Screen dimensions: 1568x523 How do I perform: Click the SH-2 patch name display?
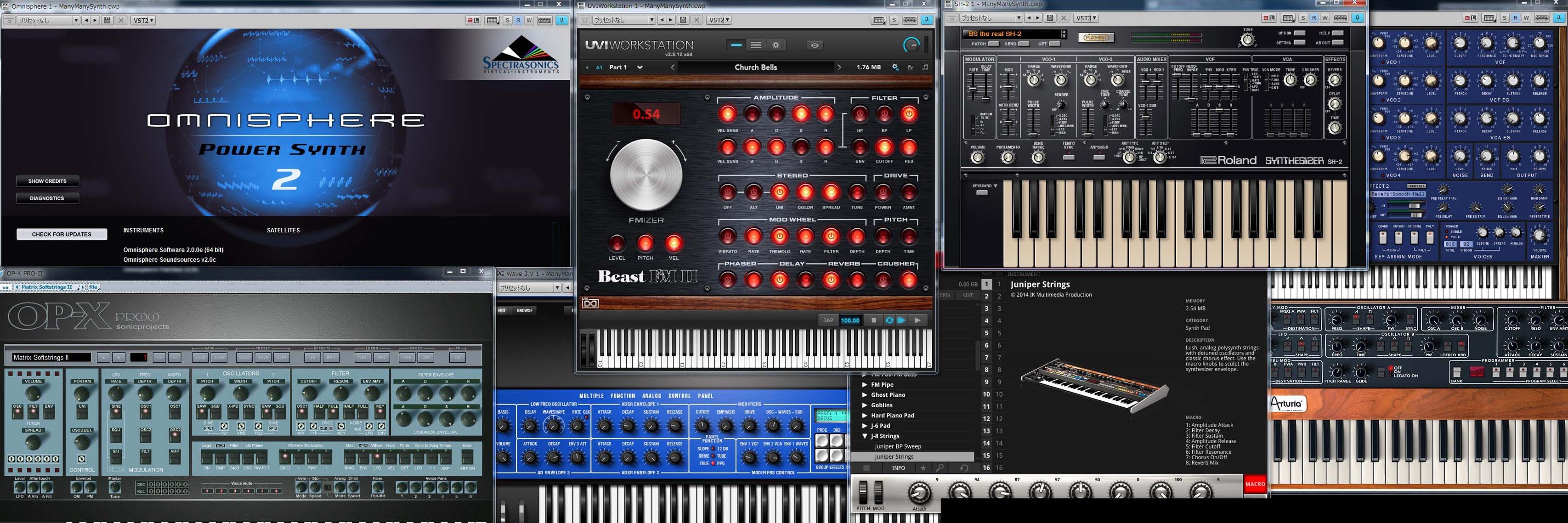click(x=1012, y=34)
